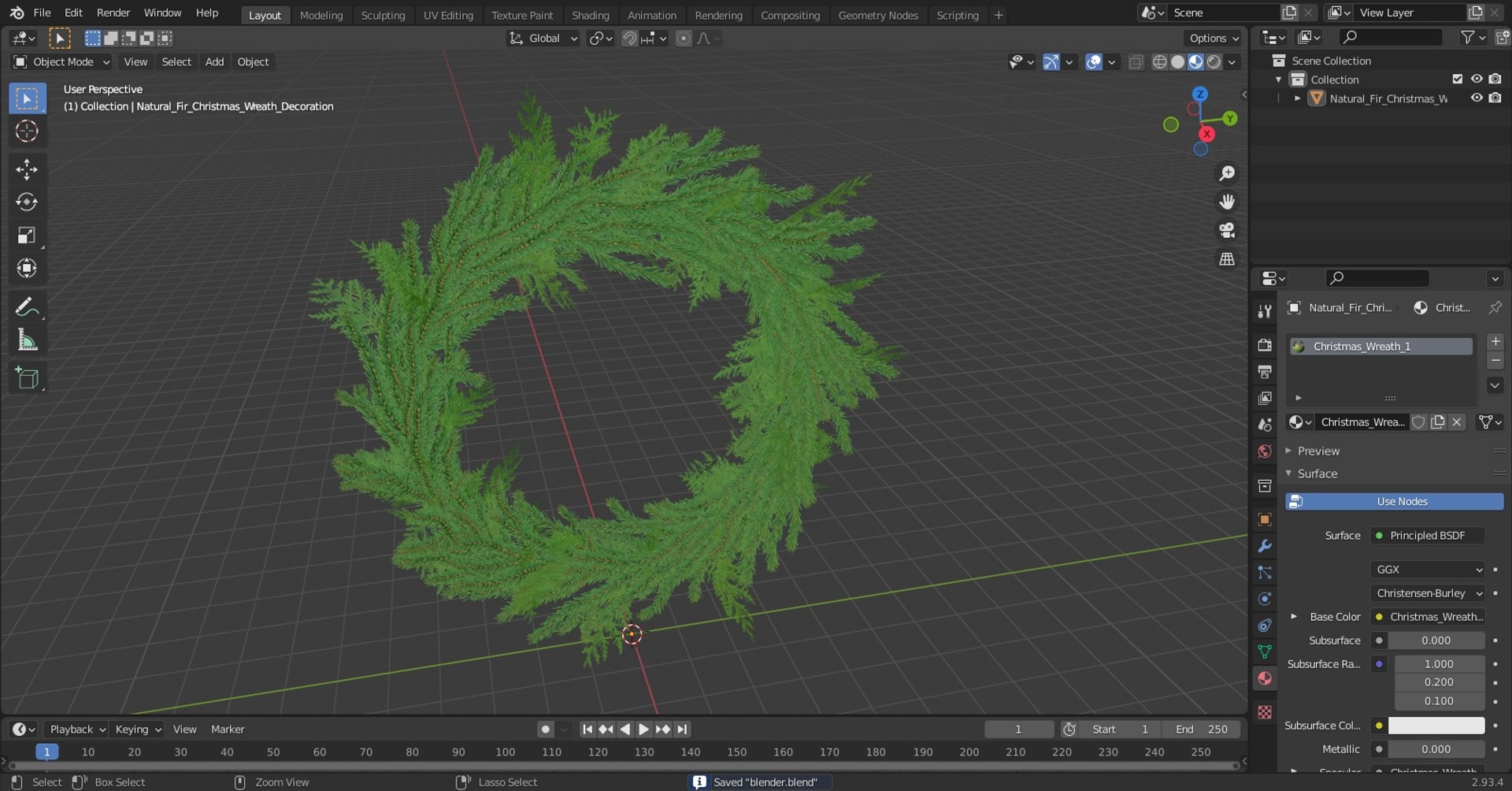Viewport: 1512px width, 791px height.
Task: Select the Christmas_Wreath_1 material slot
Action: click(x=1381, y=347)
